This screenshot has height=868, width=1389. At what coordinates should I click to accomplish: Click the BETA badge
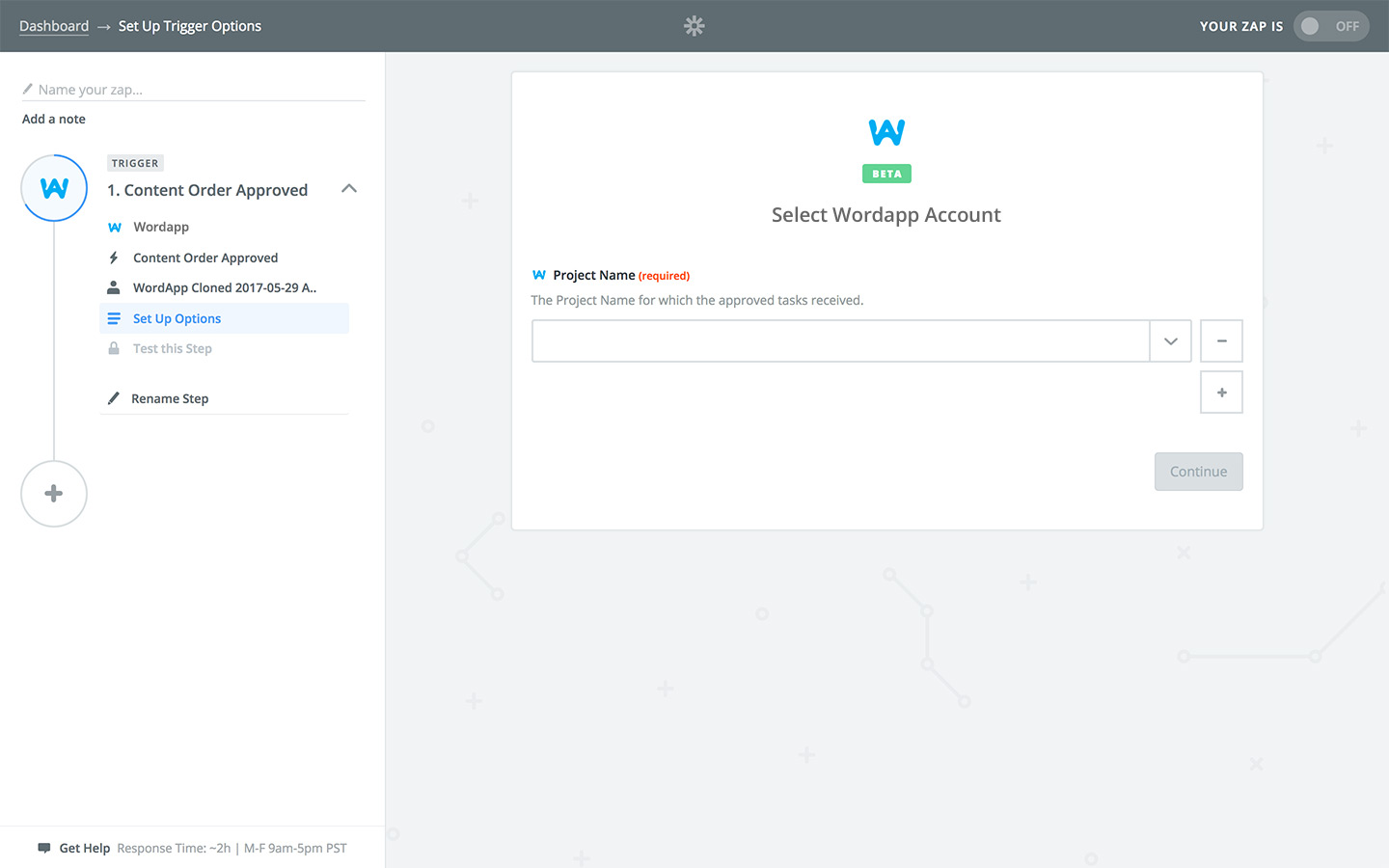coord(886,174)
